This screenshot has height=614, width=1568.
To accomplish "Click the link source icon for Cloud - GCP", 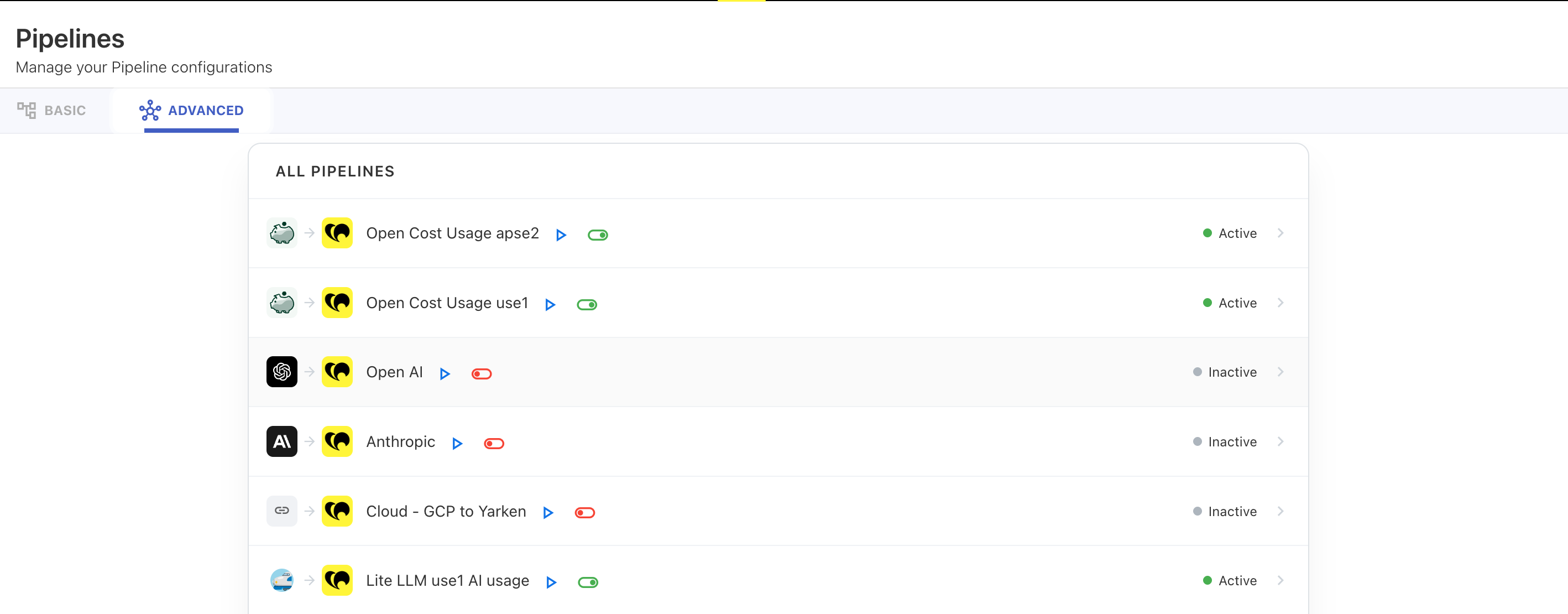I will click(282, 511).
